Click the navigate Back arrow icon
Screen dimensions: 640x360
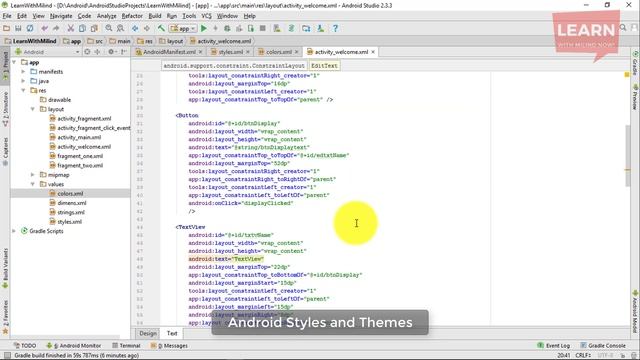[135, 28]
